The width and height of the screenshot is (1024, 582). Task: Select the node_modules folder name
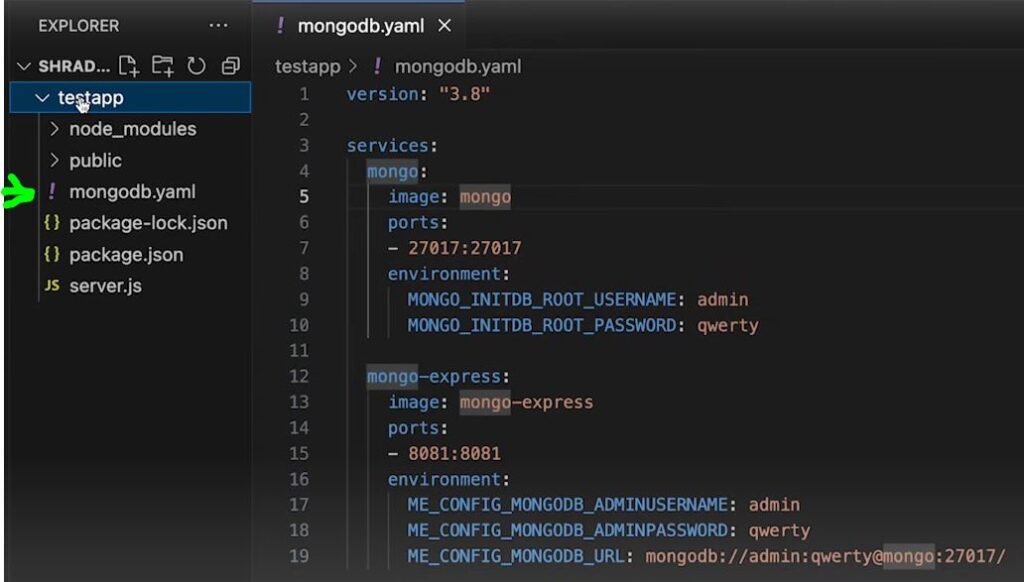133,129
